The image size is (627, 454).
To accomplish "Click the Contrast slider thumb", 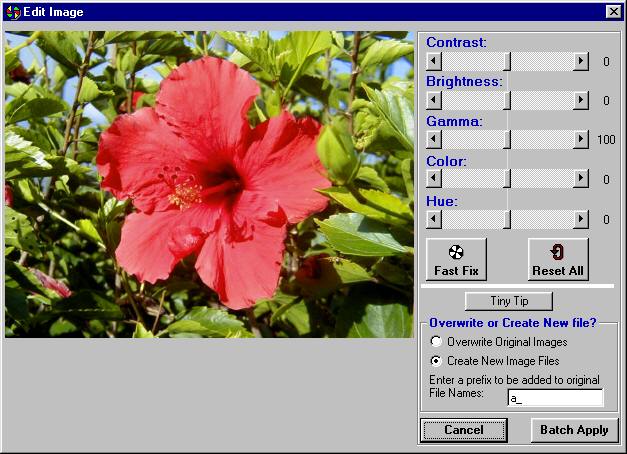I will click(507, 61).
